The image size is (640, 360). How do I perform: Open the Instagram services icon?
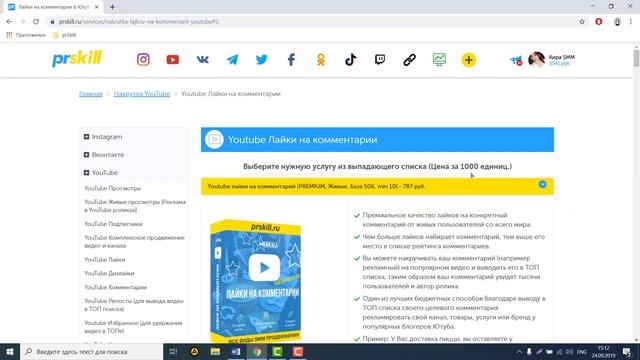(143, 60)
